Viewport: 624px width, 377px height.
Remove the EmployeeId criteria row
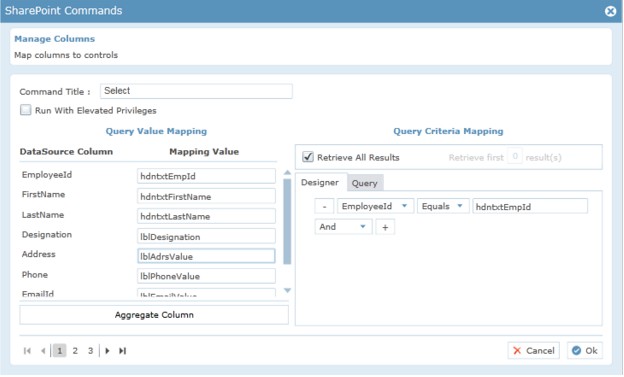[324, 206]
